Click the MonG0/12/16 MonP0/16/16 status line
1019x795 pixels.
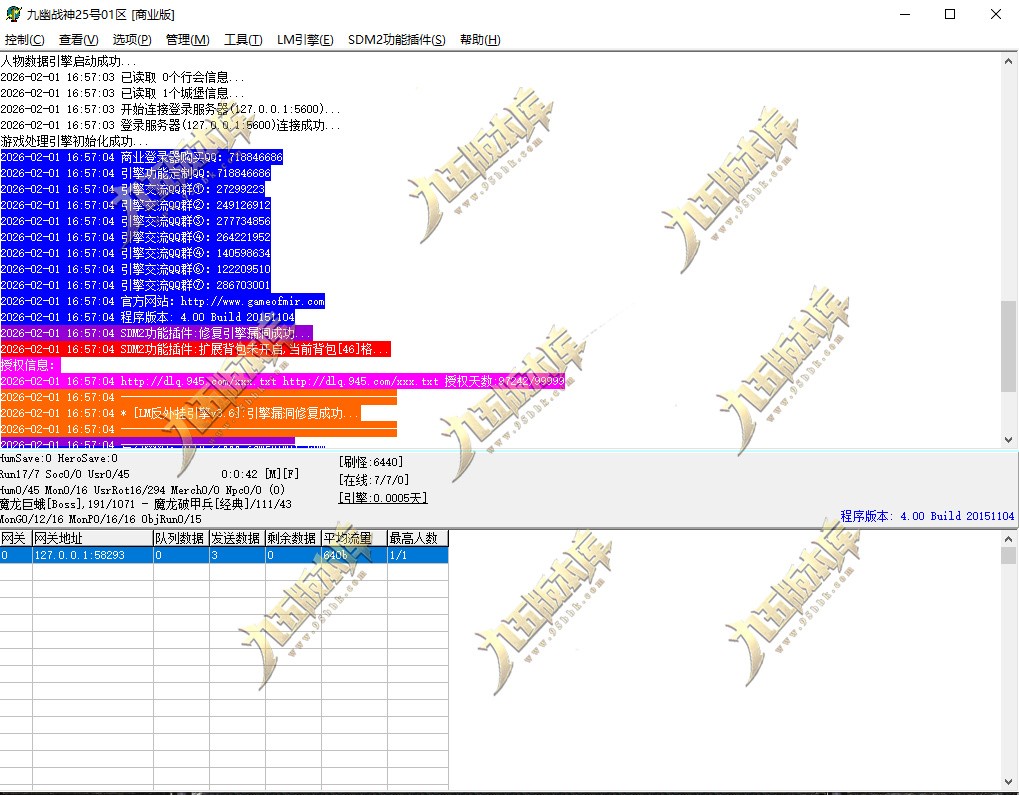(x=101, y=519)
